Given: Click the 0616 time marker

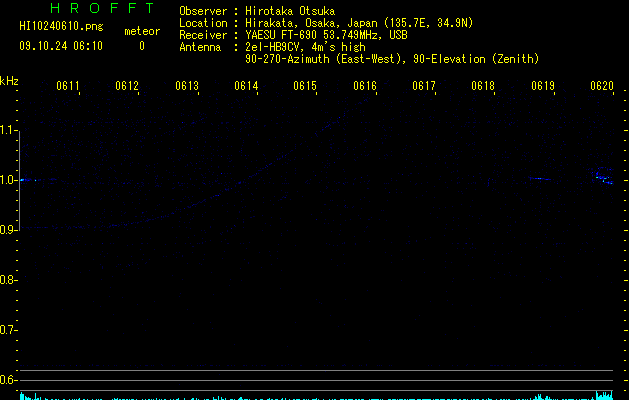Looking at the screenshot, I should pos(365,86).
